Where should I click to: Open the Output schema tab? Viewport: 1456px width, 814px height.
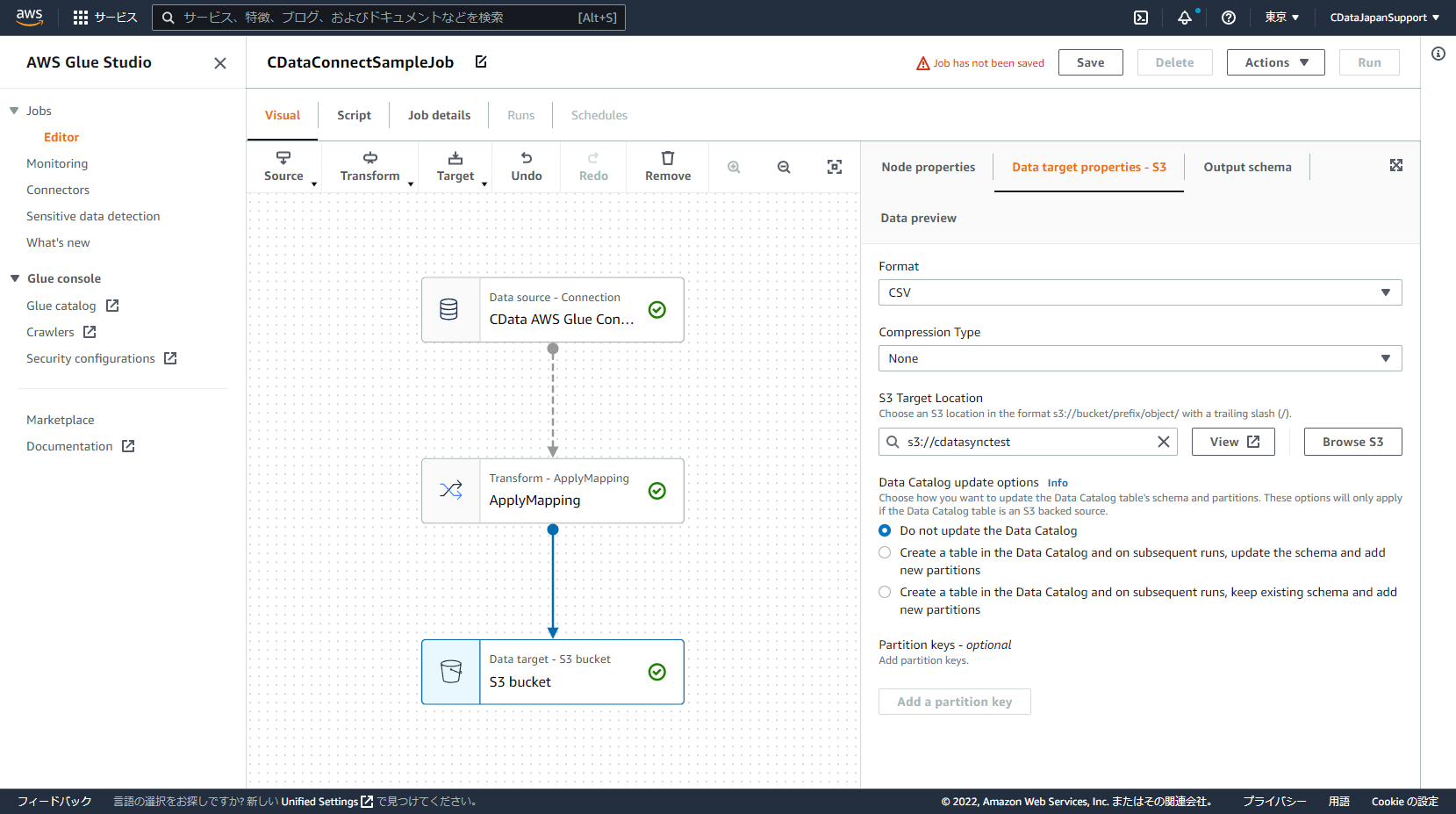pos(1247,167)
